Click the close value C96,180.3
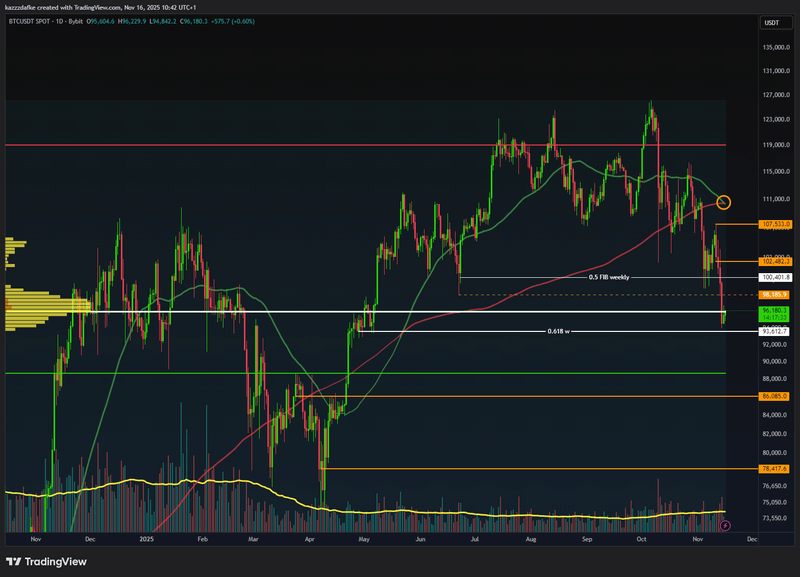The width and height of the screenshot is (800, 577). [x=193, y=21]
